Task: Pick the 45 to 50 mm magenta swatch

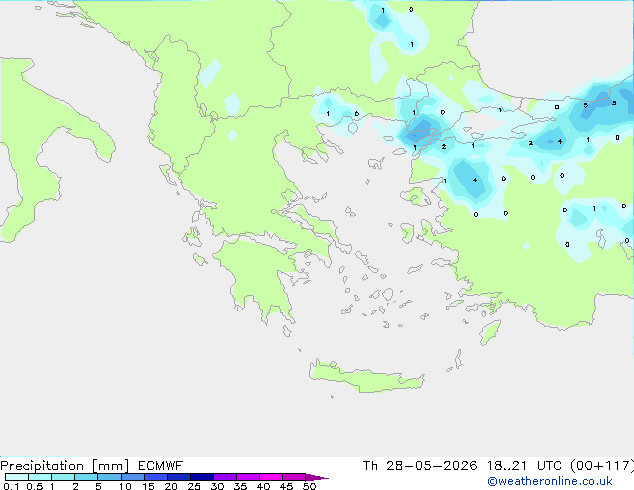Action: tap(294, 477)
